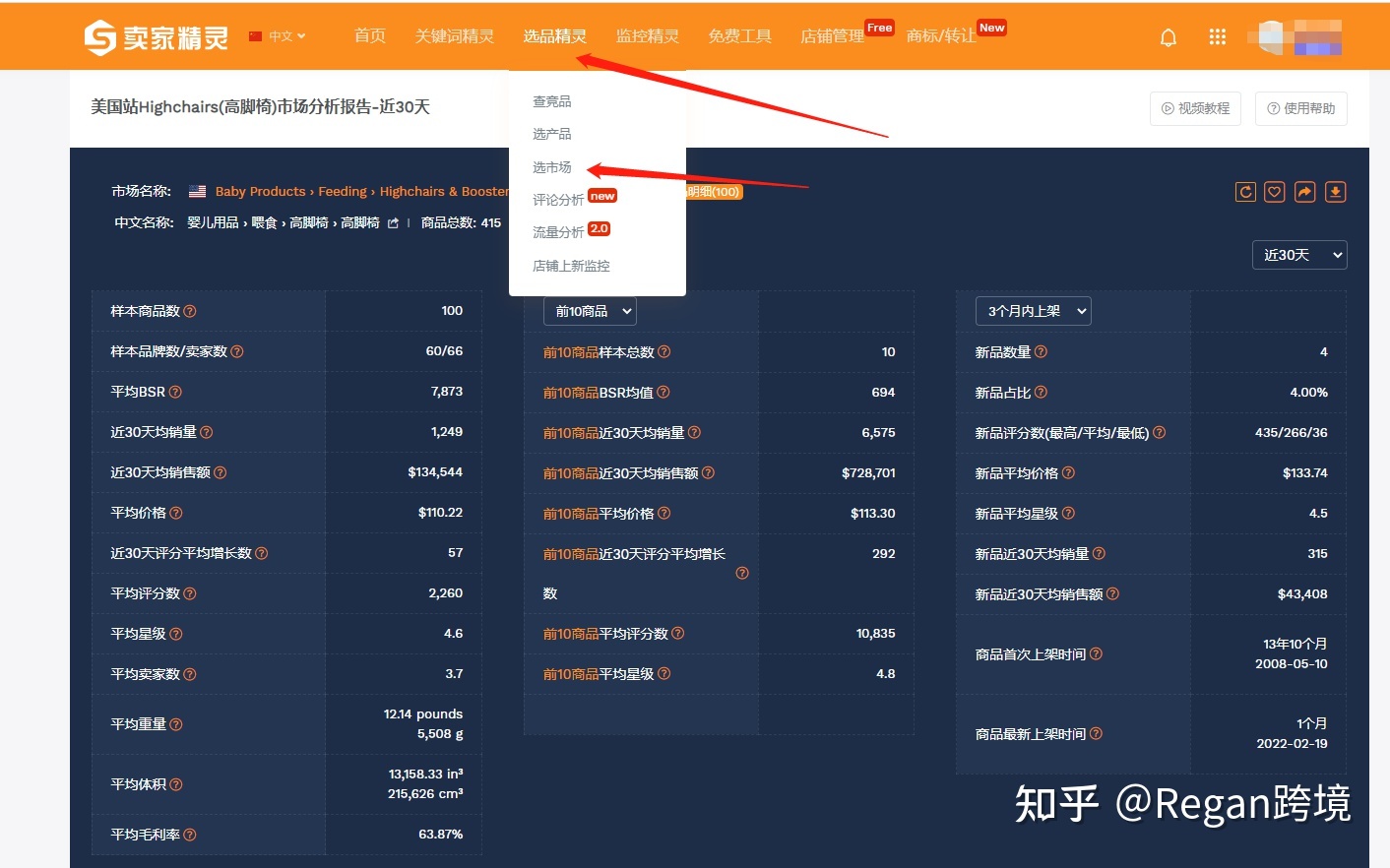This screenshot has height=868, width=1390.
Task: Open the 选品精灵 nav menu
Action: 555,35
